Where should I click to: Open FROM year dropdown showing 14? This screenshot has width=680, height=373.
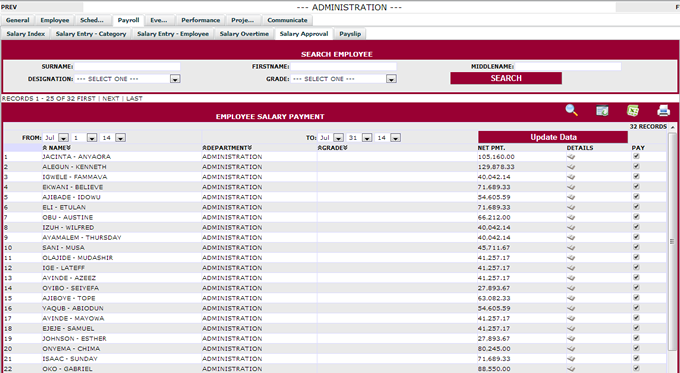[113, 137]
